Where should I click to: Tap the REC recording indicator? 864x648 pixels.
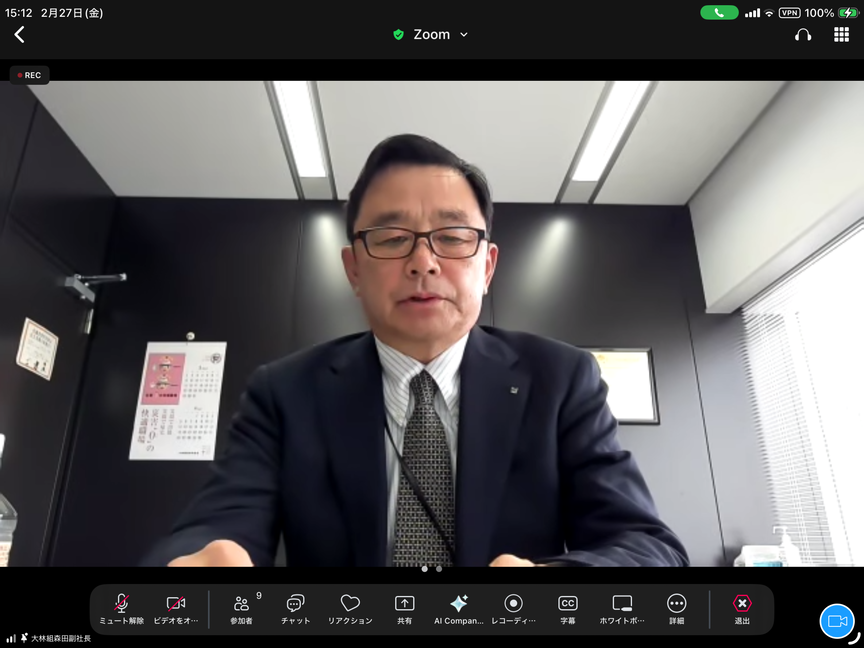click(29, 75)
